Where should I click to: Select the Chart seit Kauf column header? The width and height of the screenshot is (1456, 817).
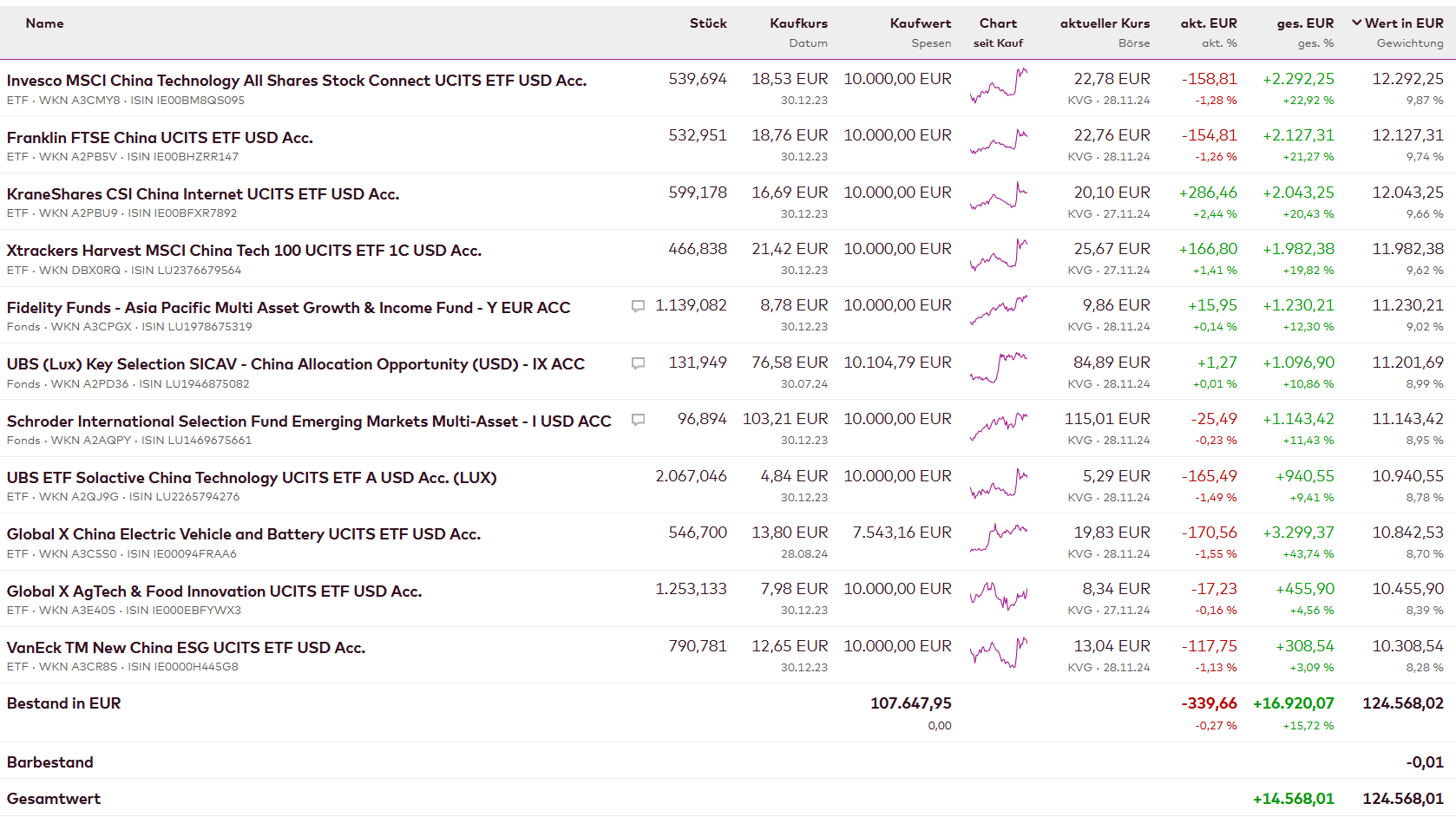click(998, 23)
